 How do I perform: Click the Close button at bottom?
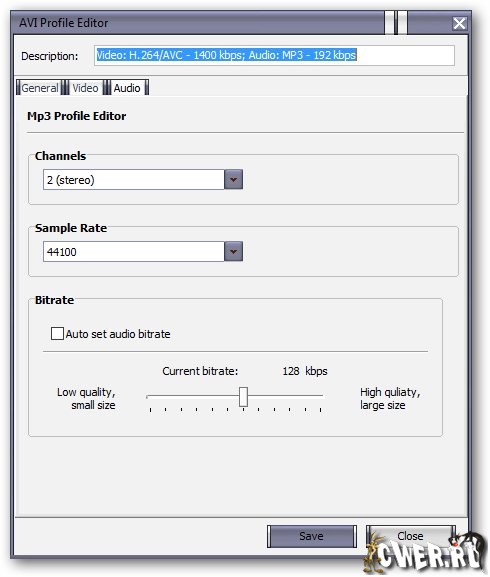click(410, 536)
